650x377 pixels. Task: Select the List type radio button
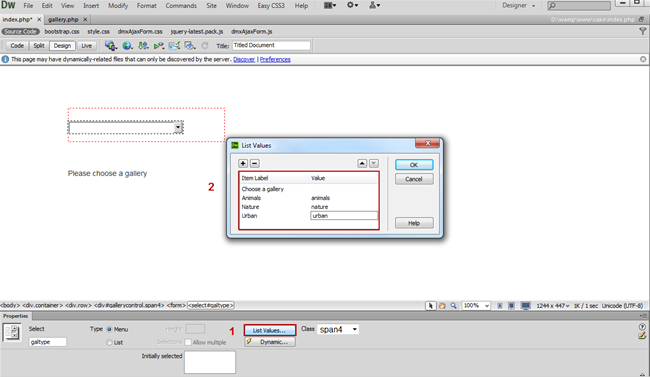point(109,343)
